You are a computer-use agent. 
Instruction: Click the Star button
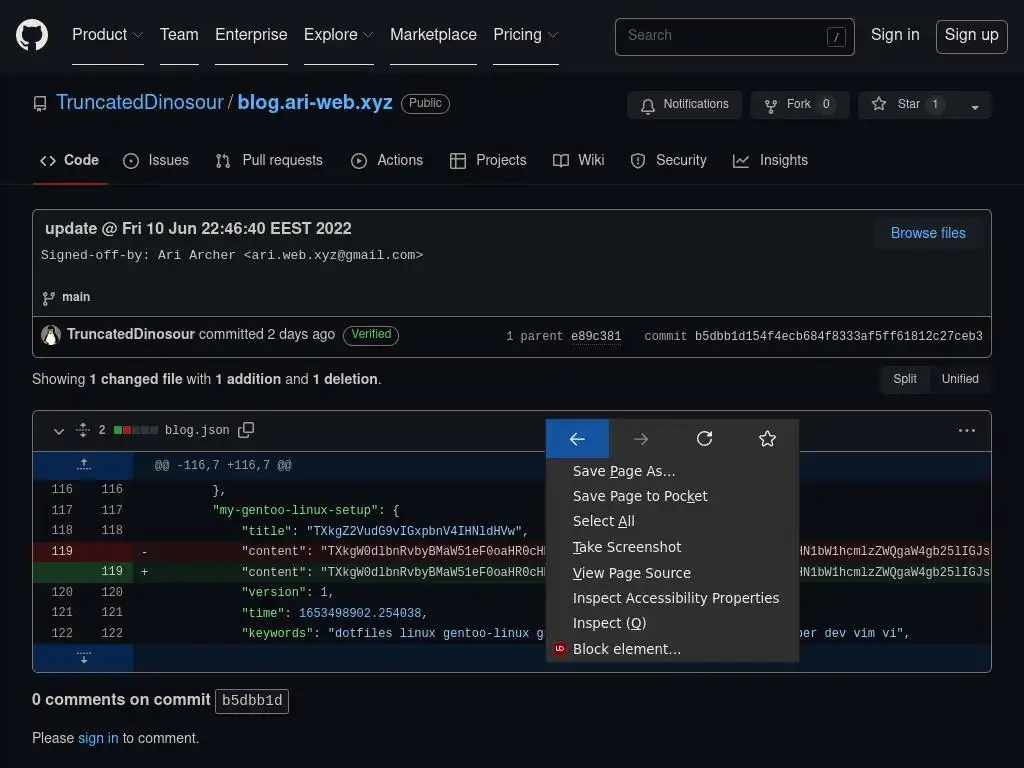pyautogui.click(x=908, y=105)
